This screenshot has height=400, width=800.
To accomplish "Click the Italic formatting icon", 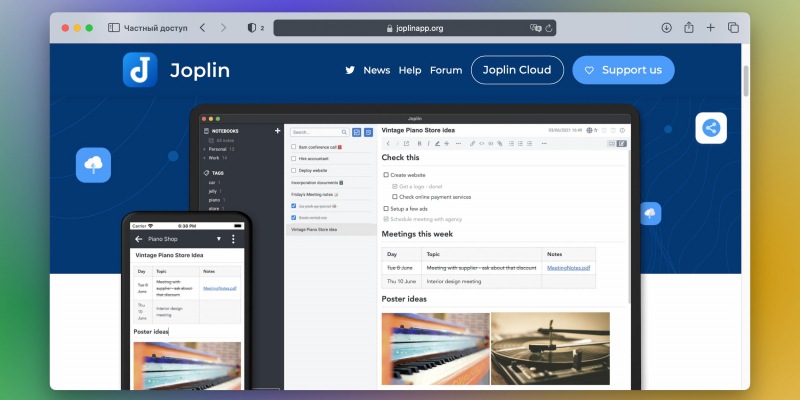I will coord(428,144).
